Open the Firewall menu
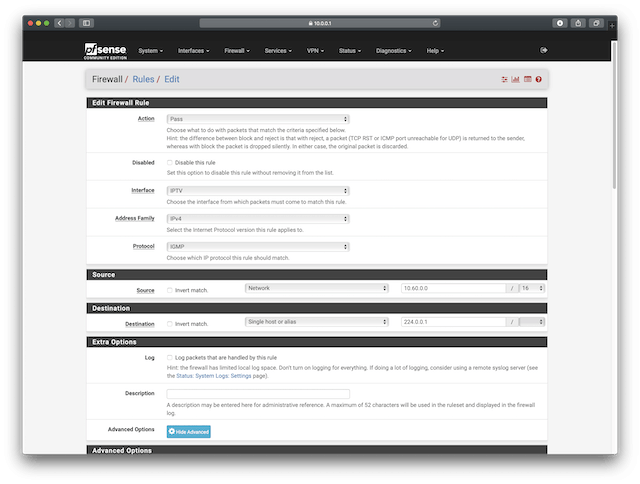This screenshot has height=484, width=640. pyautogui.click(x=237, y=51)
